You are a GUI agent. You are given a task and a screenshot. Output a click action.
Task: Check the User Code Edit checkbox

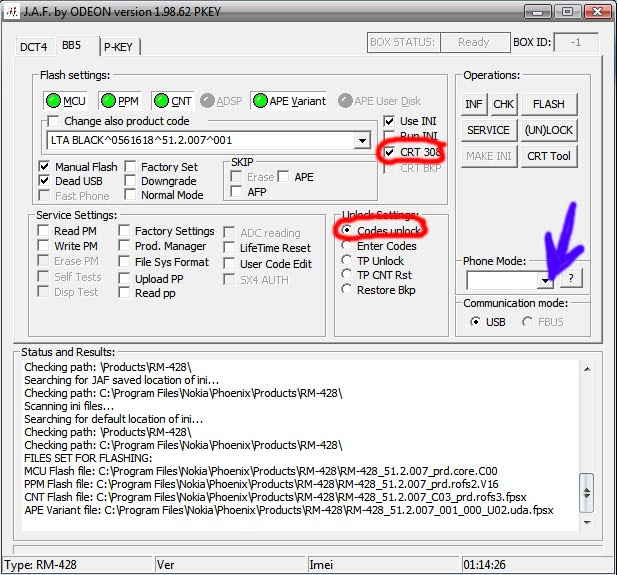pos(229,263)
